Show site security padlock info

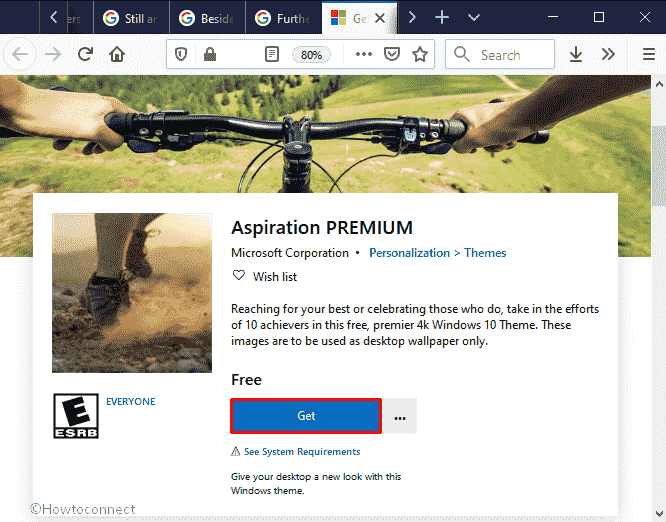[210, 54]
